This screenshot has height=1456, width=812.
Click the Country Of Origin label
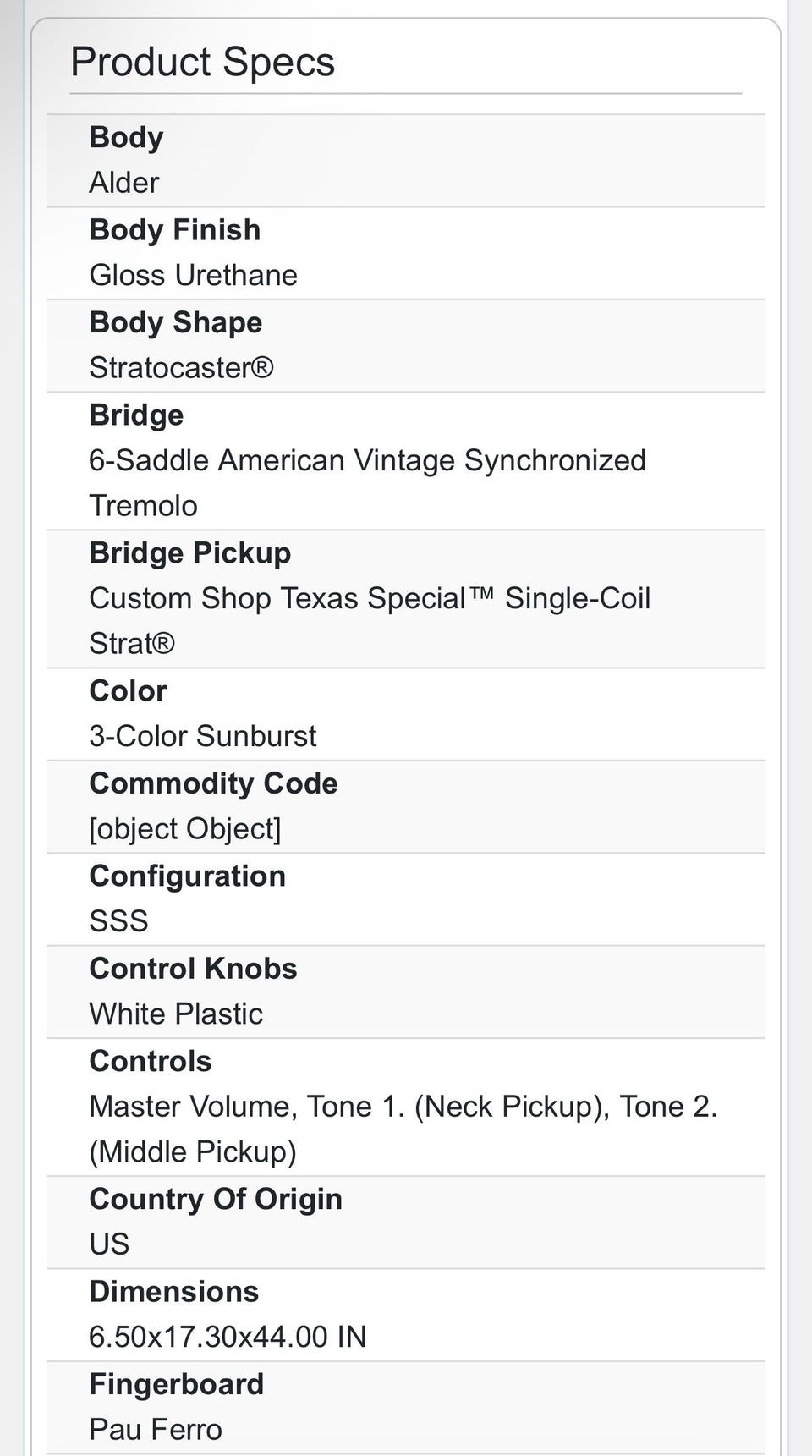click(216, 1200)
